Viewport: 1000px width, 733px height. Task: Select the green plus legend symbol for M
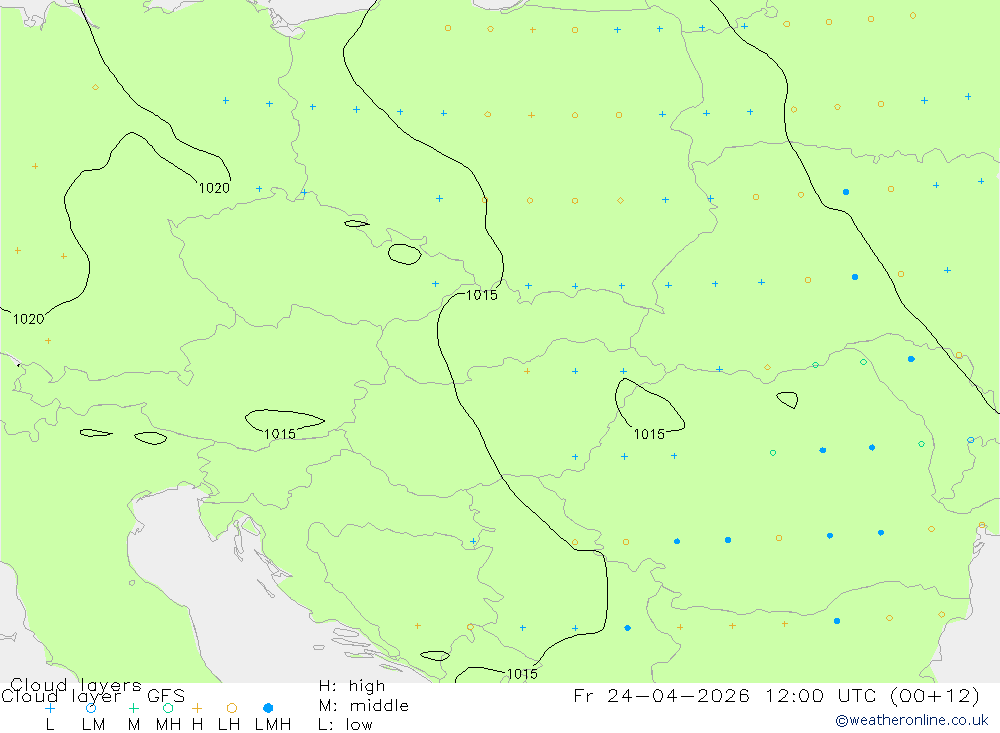tap(133, 708)
